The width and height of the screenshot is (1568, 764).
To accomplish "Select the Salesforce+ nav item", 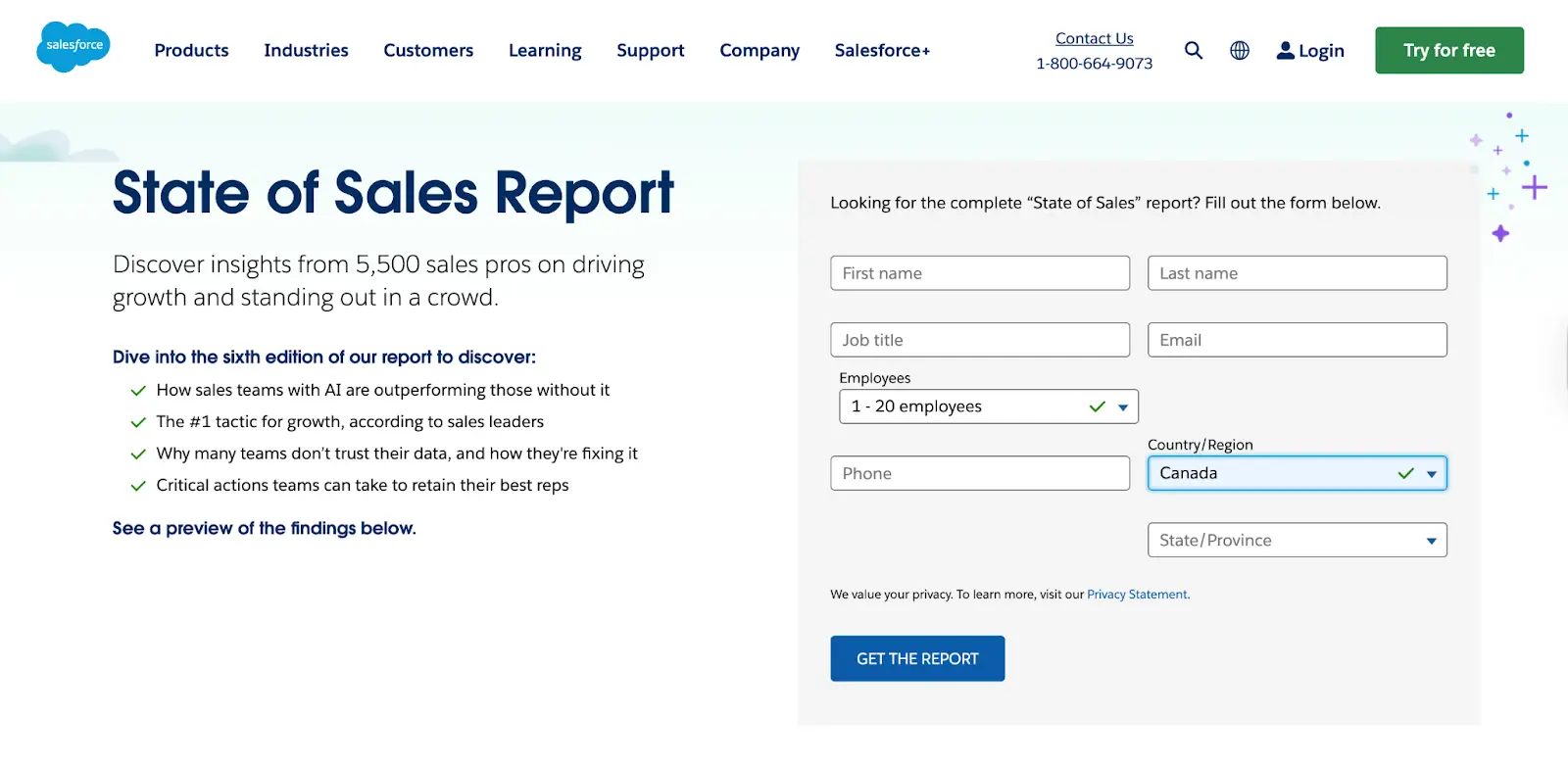I will click(x=882, y=50).
